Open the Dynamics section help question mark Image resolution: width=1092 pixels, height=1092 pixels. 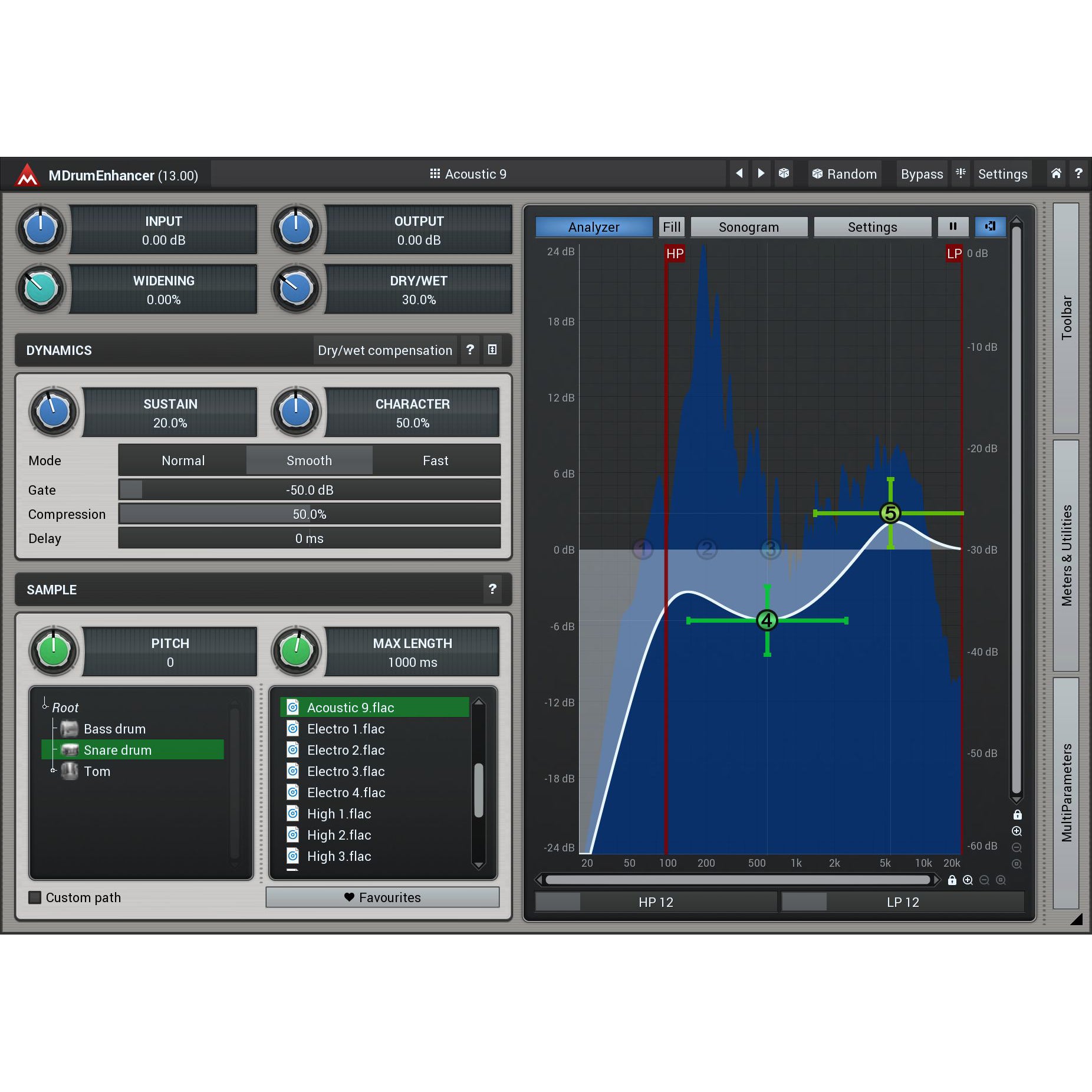[x=470, y=350]
